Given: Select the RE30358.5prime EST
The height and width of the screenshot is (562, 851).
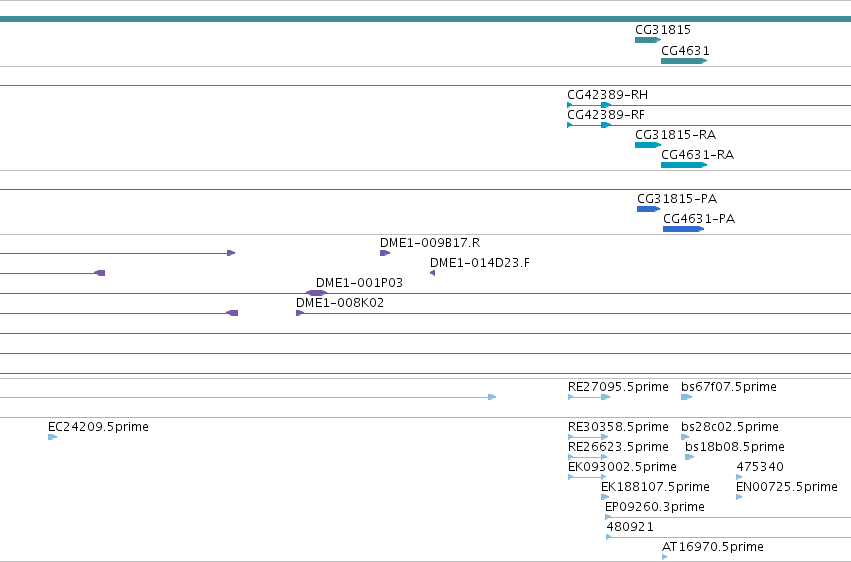Looking at the screenshot, I should click(618, 427).
